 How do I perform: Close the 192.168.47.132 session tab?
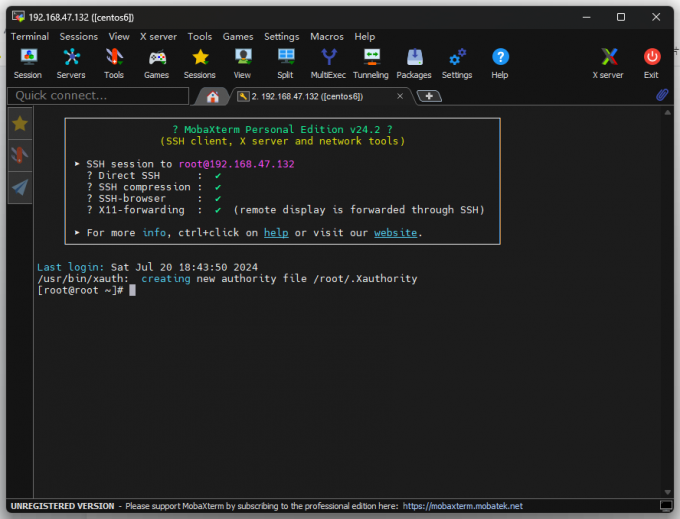click(x=400, y=96)
